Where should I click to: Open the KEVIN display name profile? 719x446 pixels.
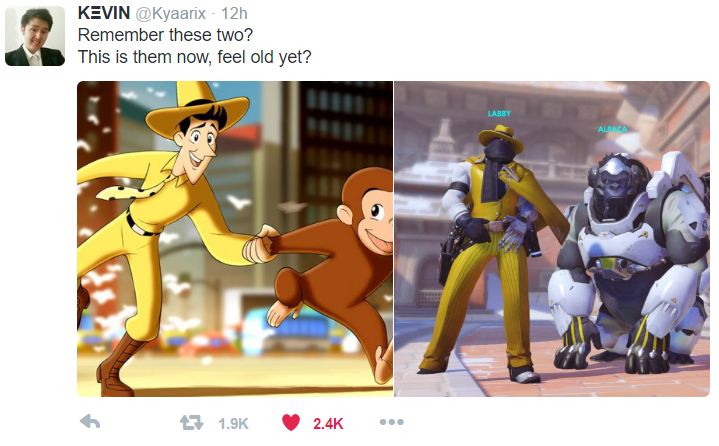pos(104,13)
